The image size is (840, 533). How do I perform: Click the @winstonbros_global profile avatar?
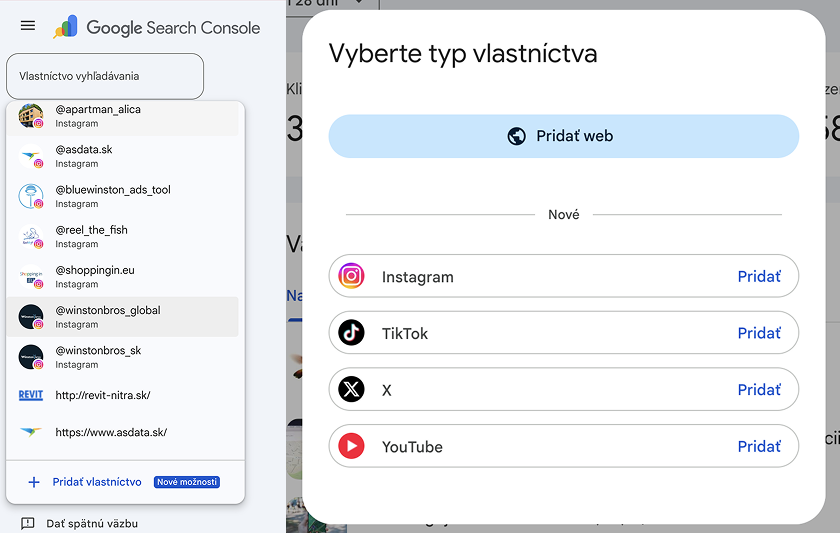(x=31, y=317)
